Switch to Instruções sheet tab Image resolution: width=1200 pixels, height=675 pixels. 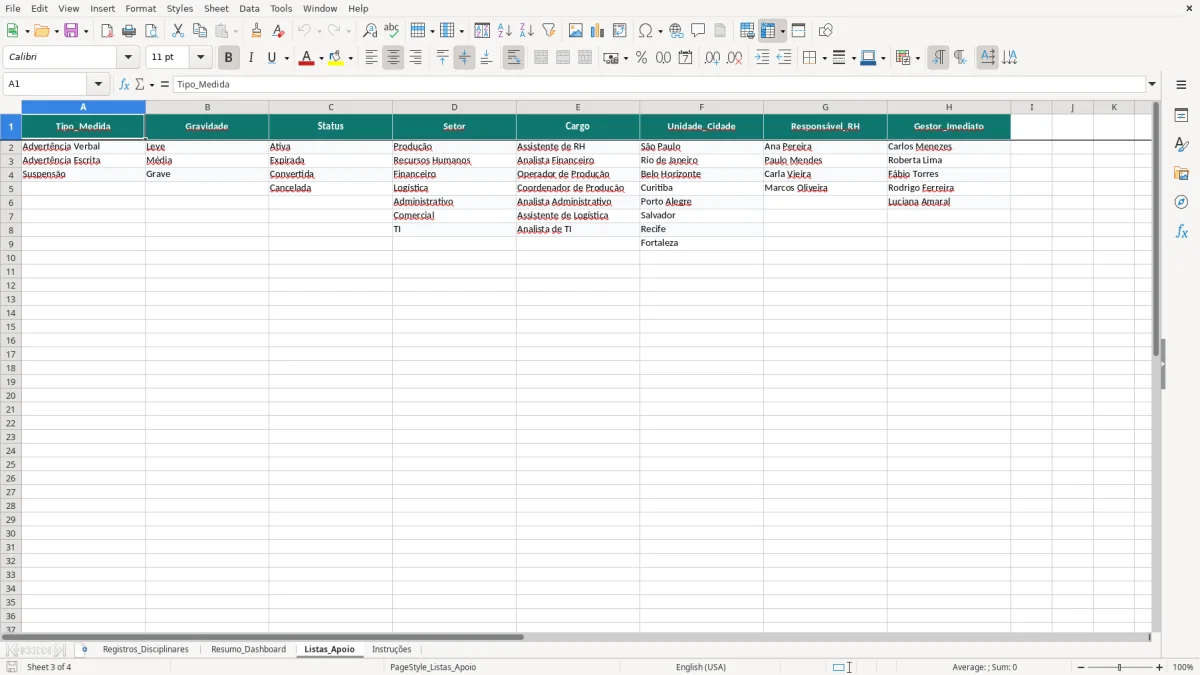pos(392,650)
